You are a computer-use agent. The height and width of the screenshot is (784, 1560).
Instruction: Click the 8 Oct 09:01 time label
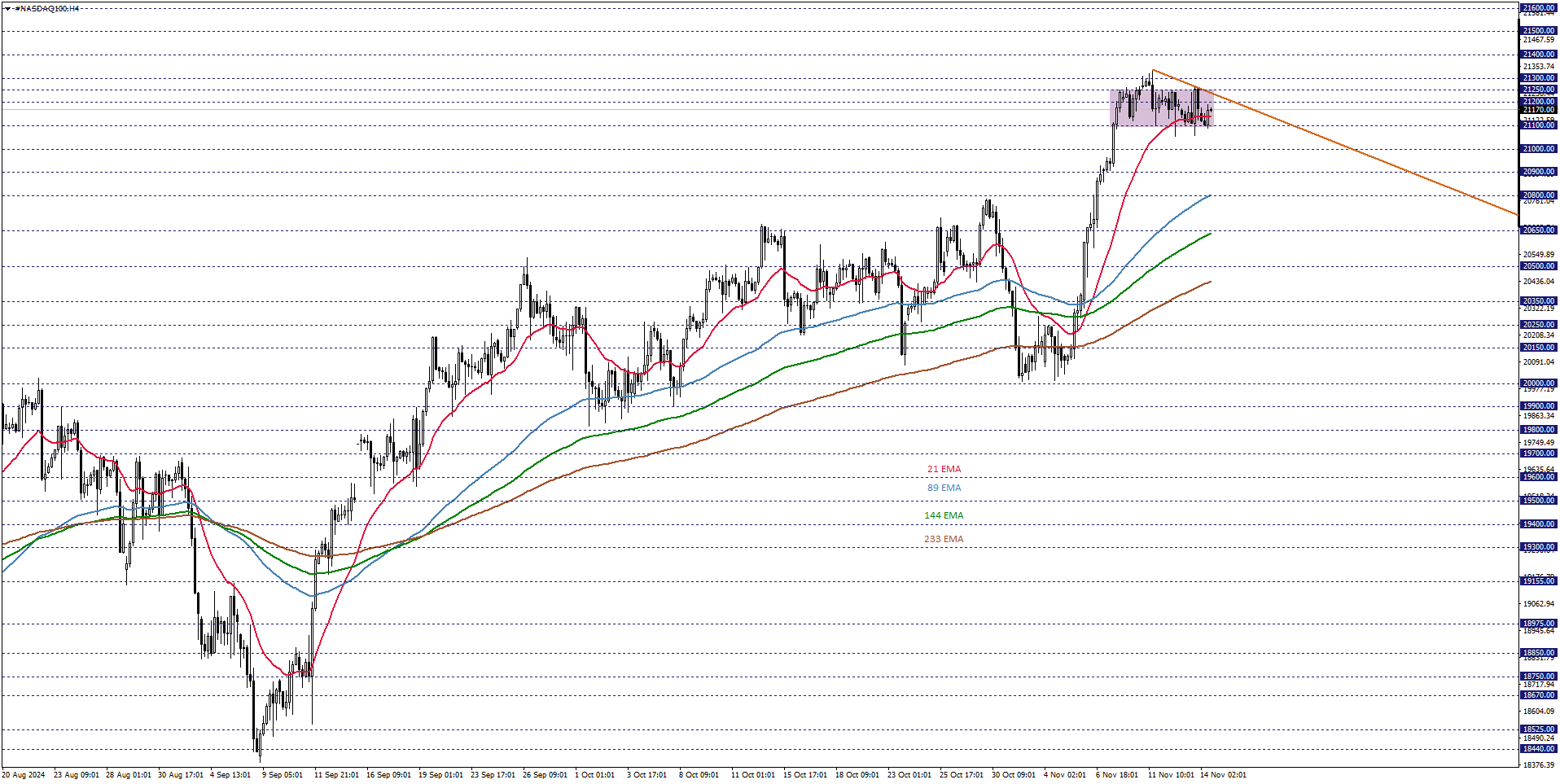699,775
